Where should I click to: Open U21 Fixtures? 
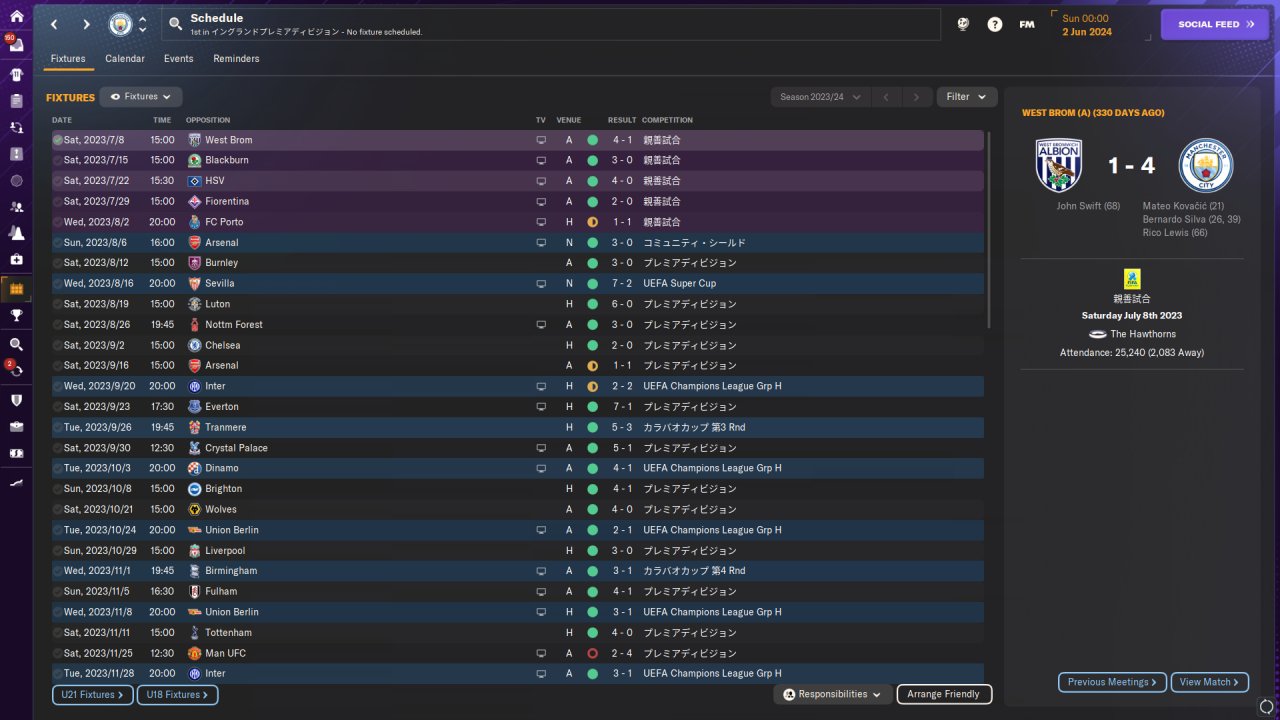point(93,694)
